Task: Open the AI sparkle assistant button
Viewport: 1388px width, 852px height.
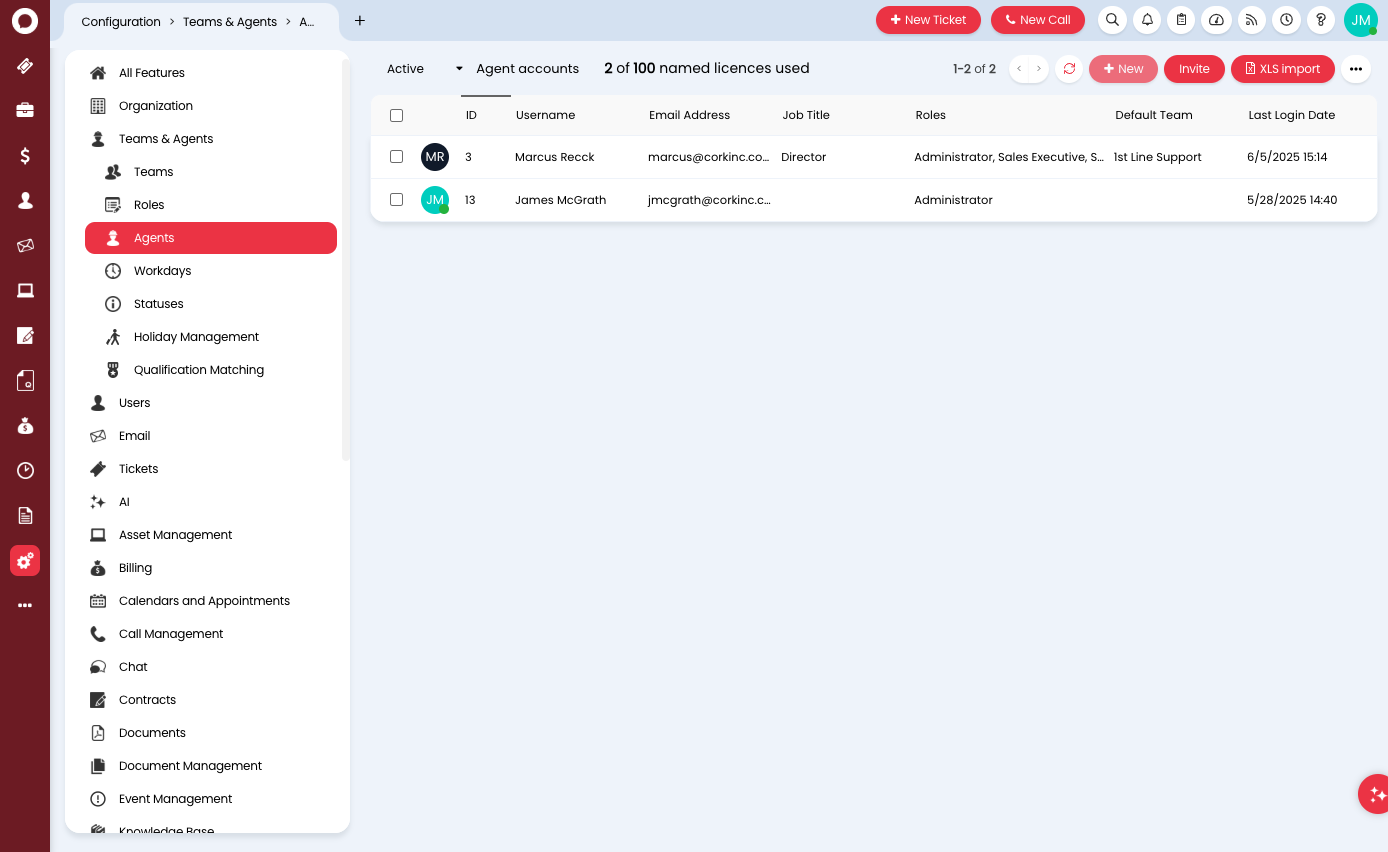Action: 1375,794
